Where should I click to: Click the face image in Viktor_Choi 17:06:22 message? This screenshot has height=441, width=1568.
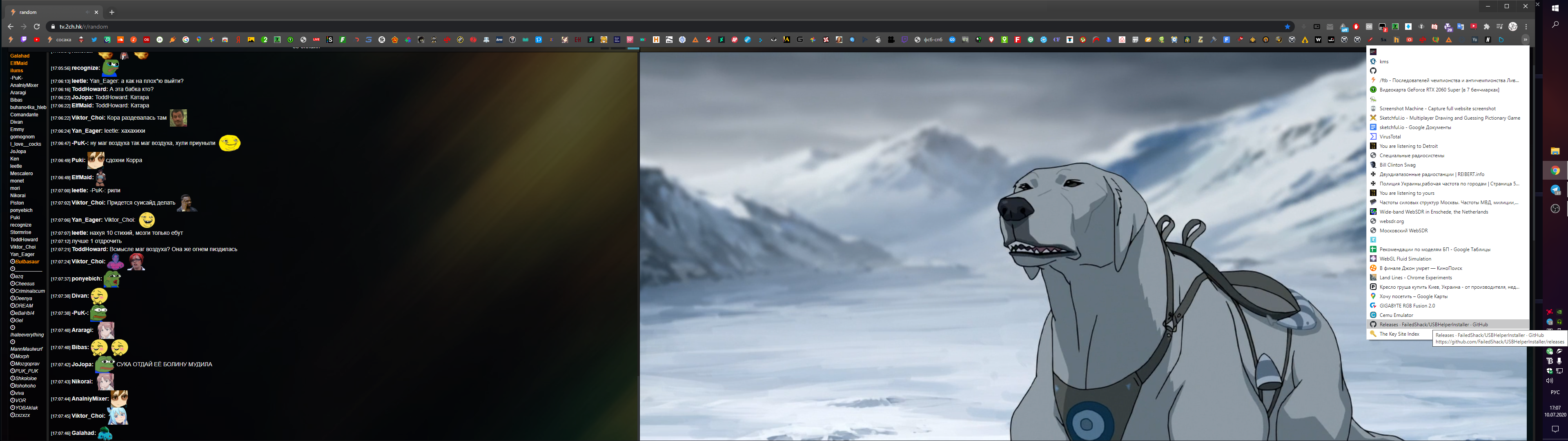pyautogui.click(x=178, y=118)
